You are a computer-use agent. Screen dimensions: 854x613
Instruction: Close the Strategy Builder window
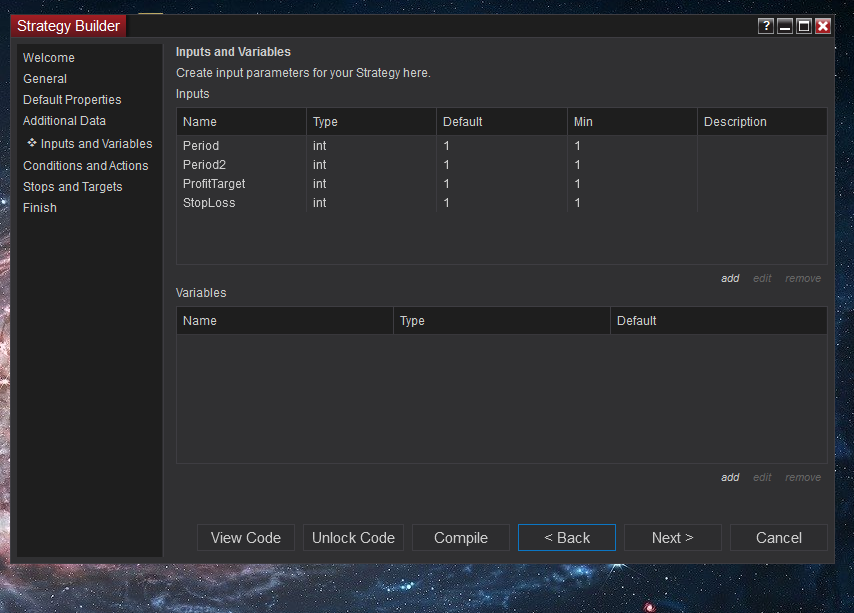click(823, 26)
